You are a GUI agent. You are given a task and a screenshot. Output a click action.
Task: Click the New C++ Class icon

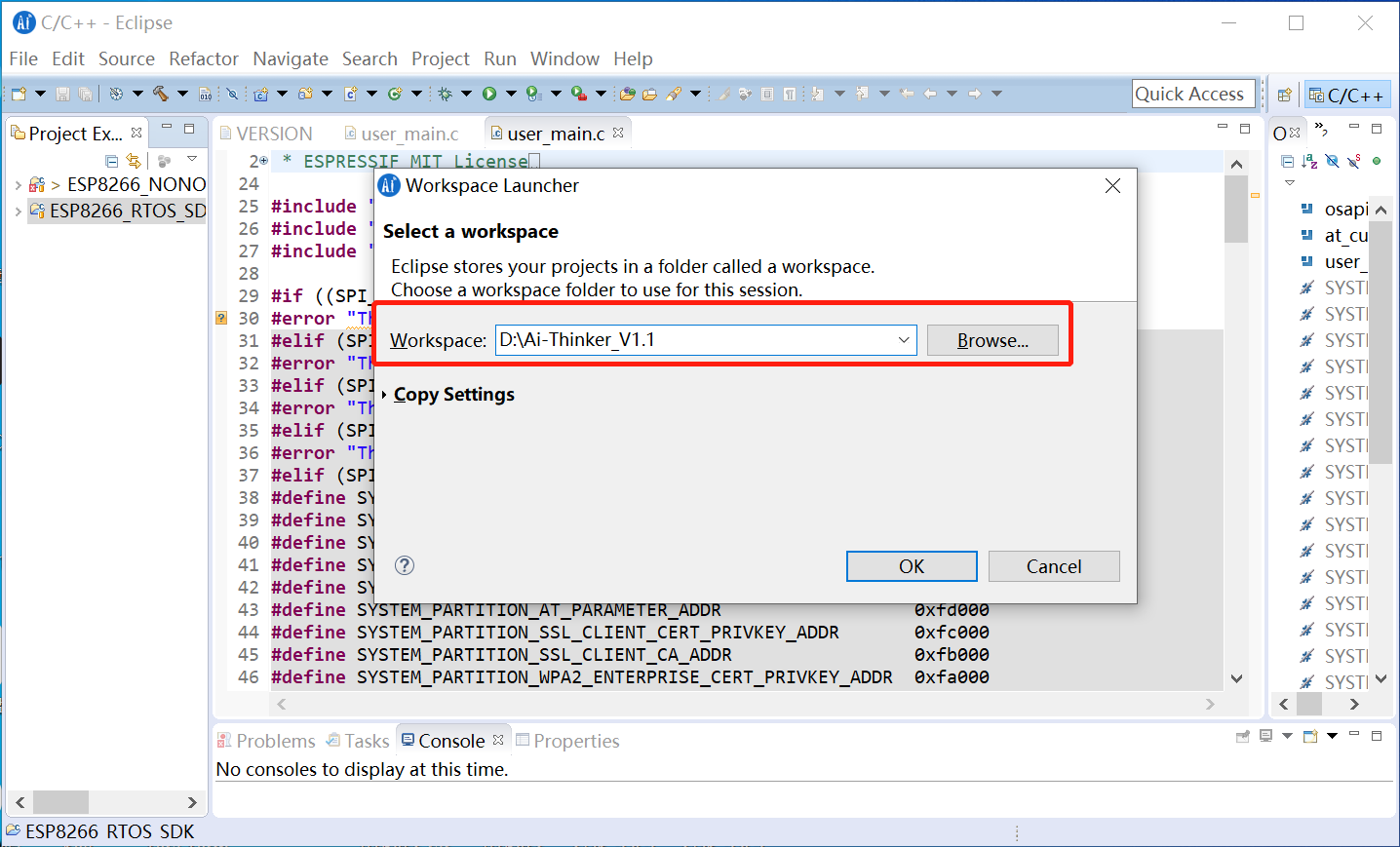(x=395, y=94)
